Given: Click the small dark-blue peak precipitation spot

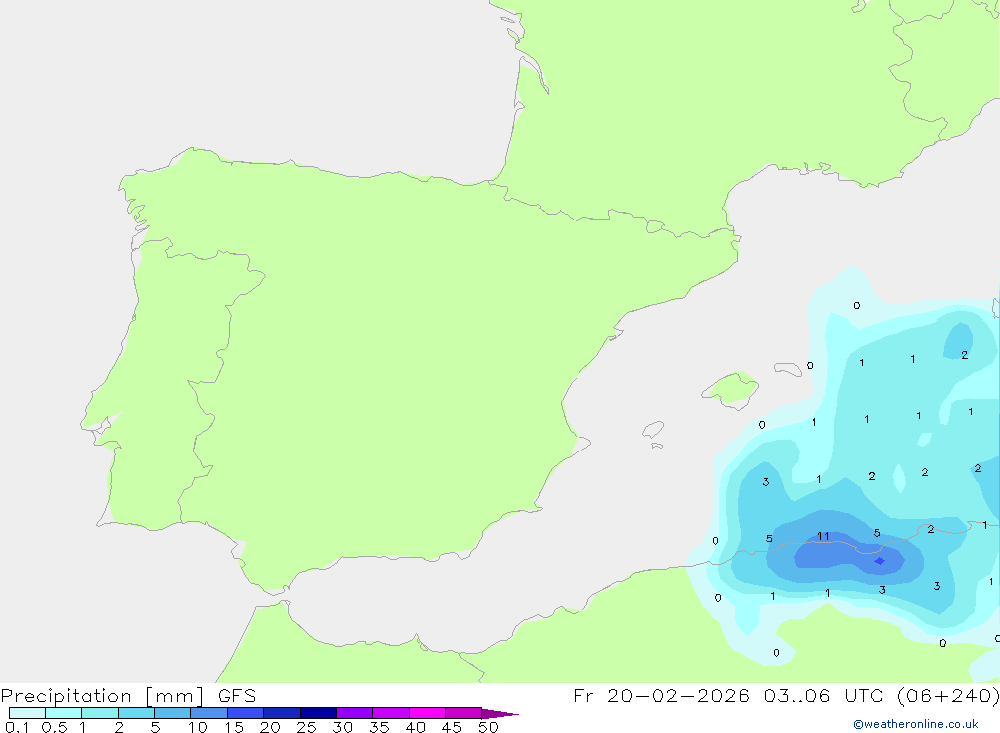Looking at the screenshot, I should tap(879, 561).
